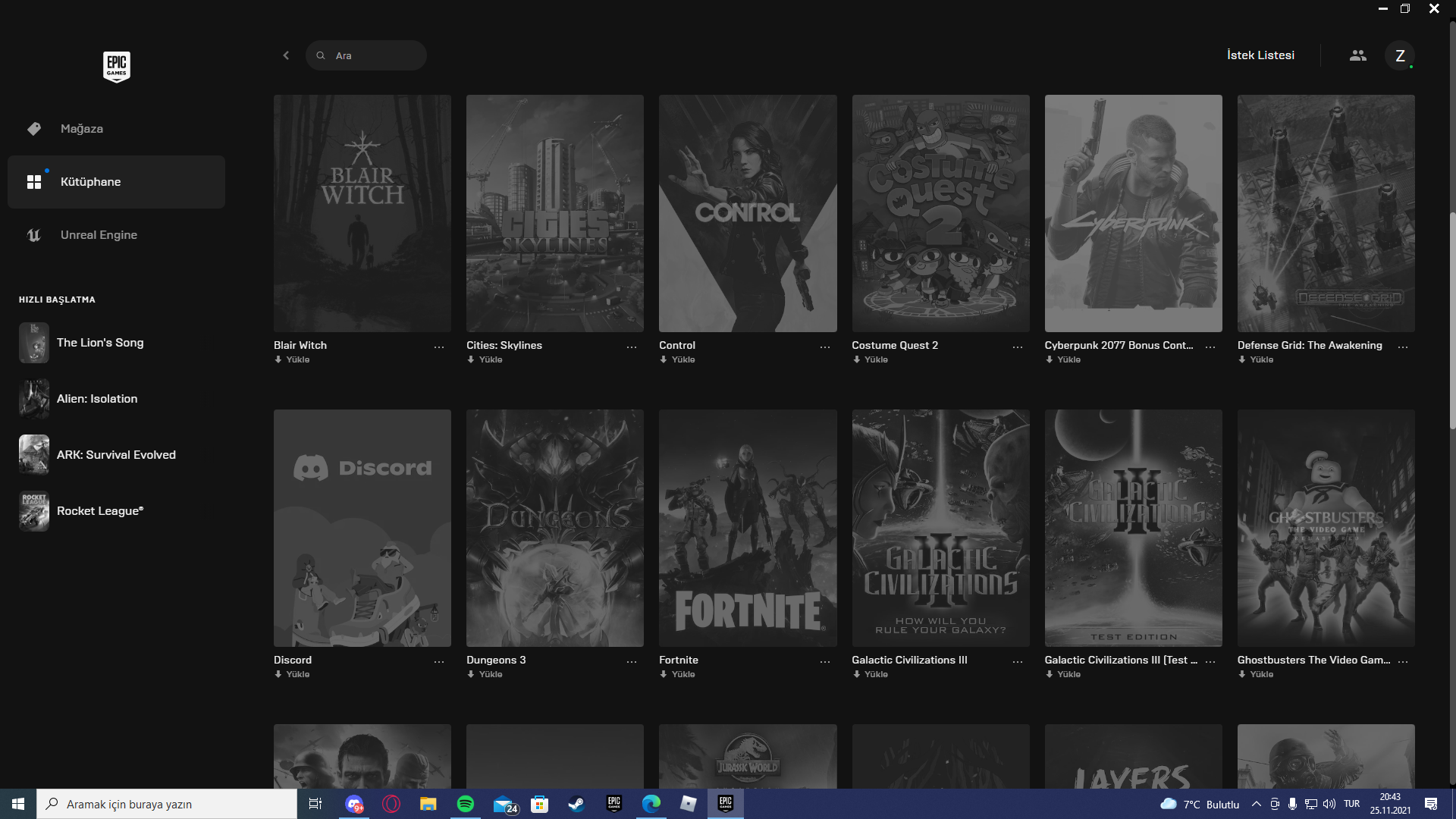Open Discord cover thumbnail
The width and height of the screenshot is (1456, 819).
point(362,528)
